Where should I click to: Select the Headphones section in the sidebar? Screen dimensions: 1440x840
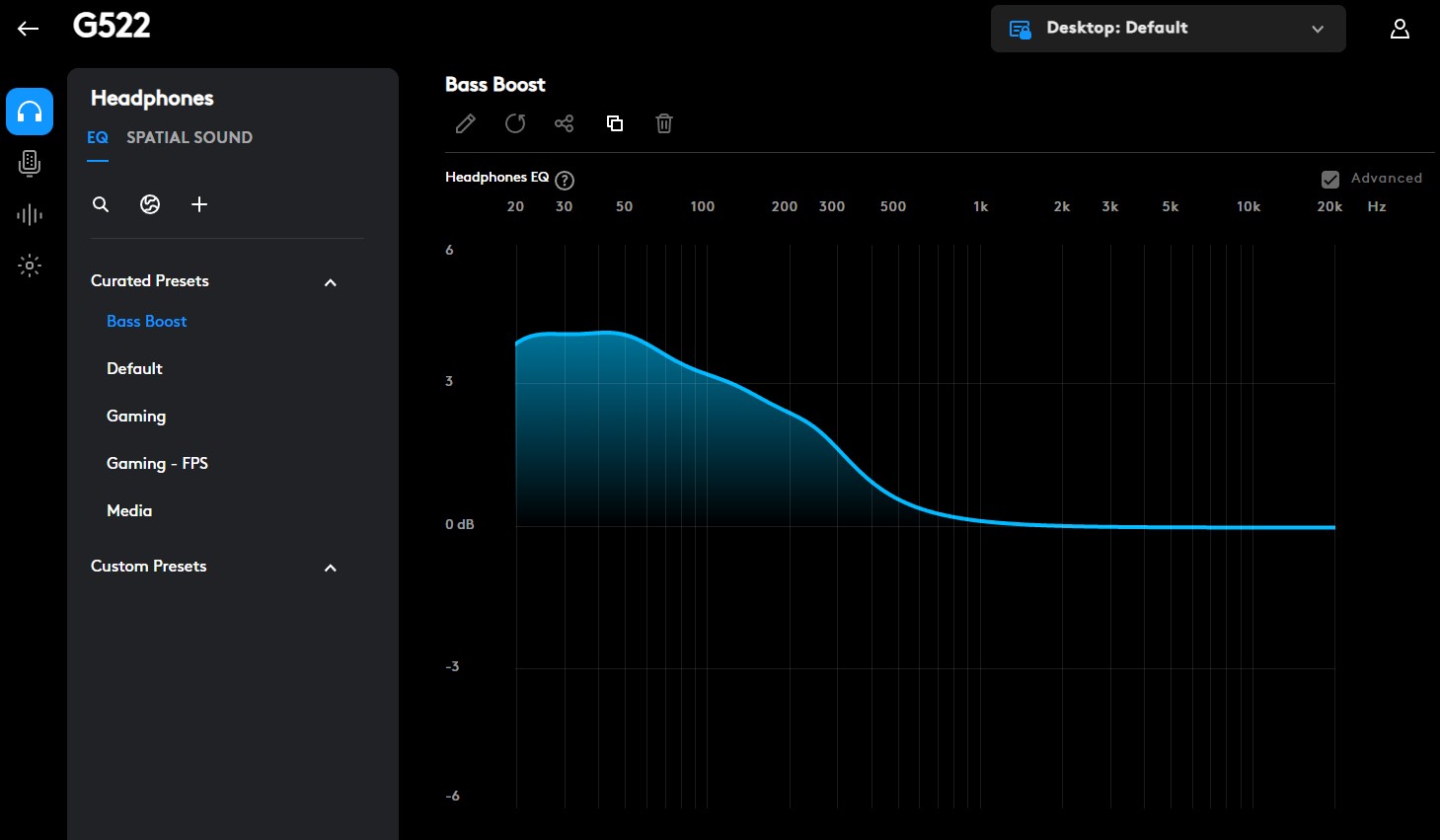coord(30,112)
